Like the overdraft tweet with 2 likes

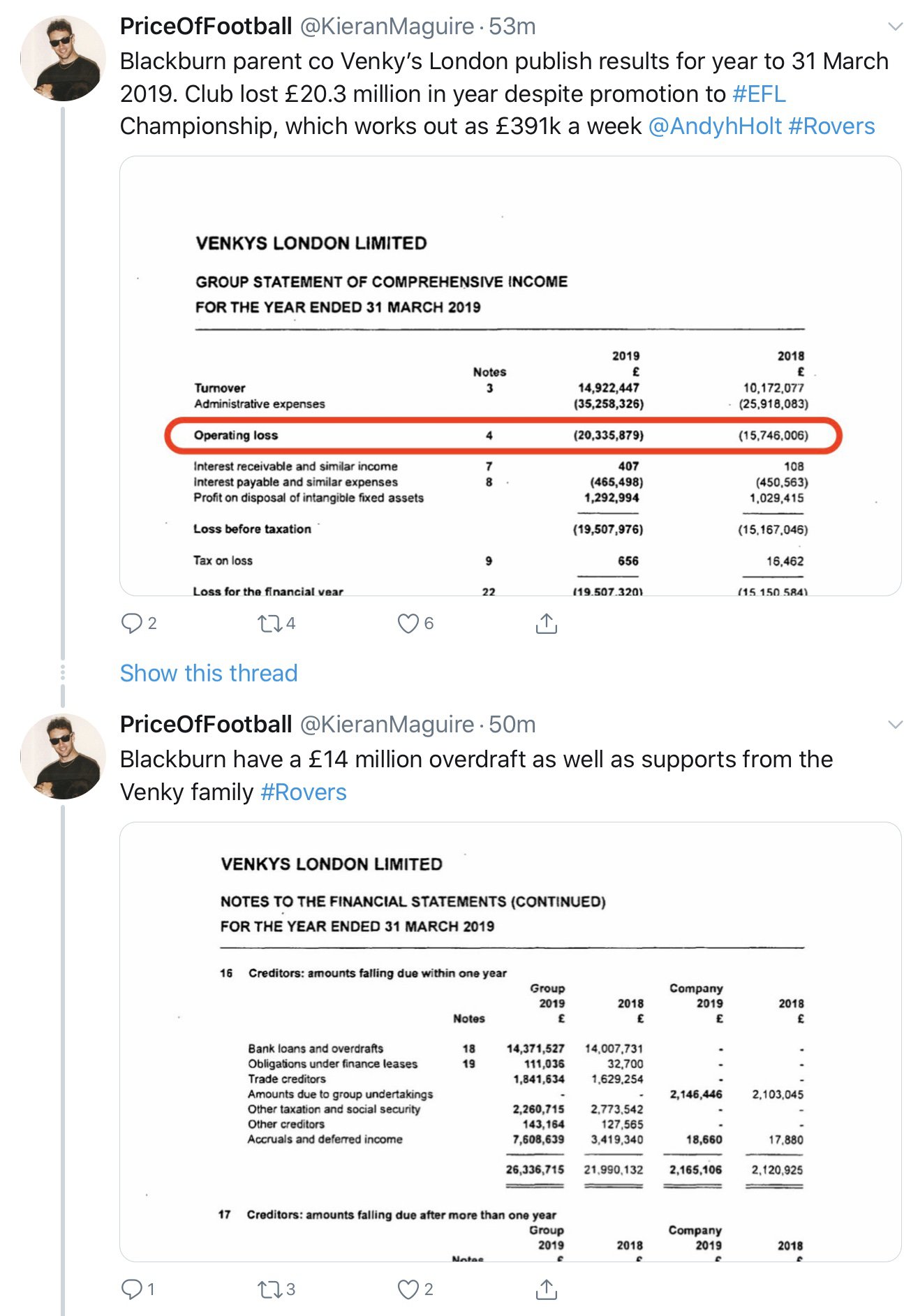pyautogui.click(x=408, y=1289)
